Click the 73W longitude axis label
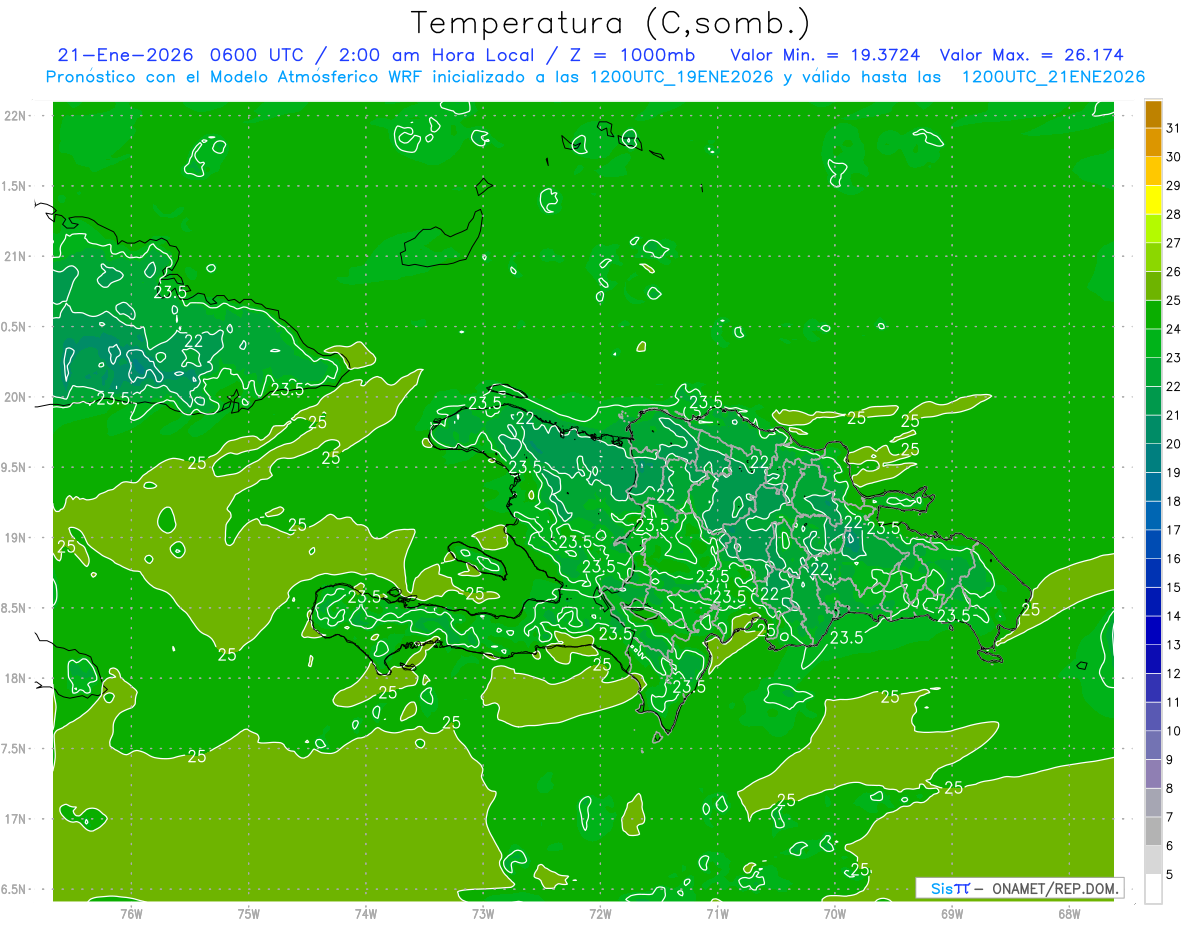This screenshot has width=1200, height=927. (x=483, y=913)
